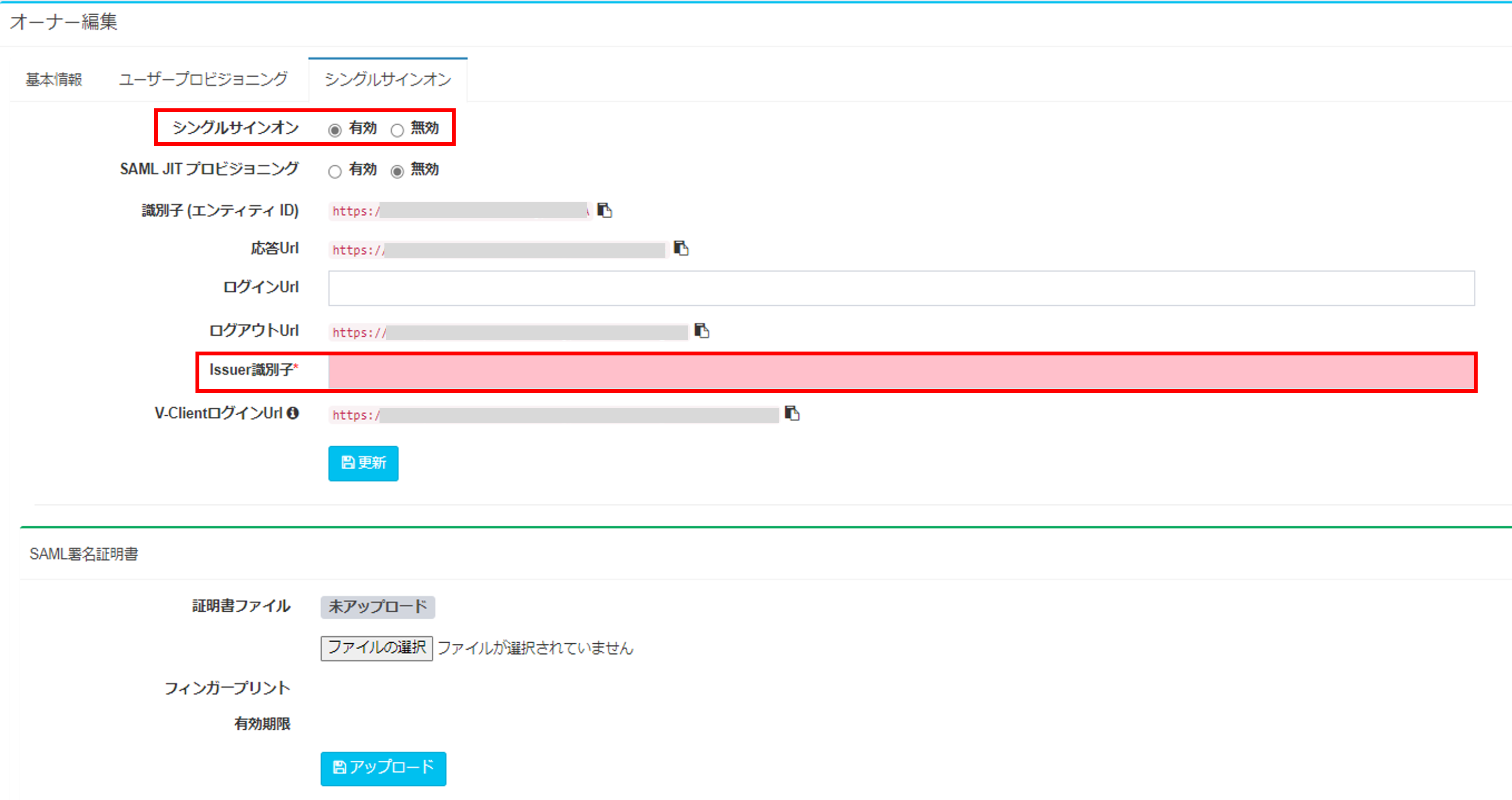Enable シングルサインオン with 有効 radio
1512x800 pixels.
coord(334,130)
